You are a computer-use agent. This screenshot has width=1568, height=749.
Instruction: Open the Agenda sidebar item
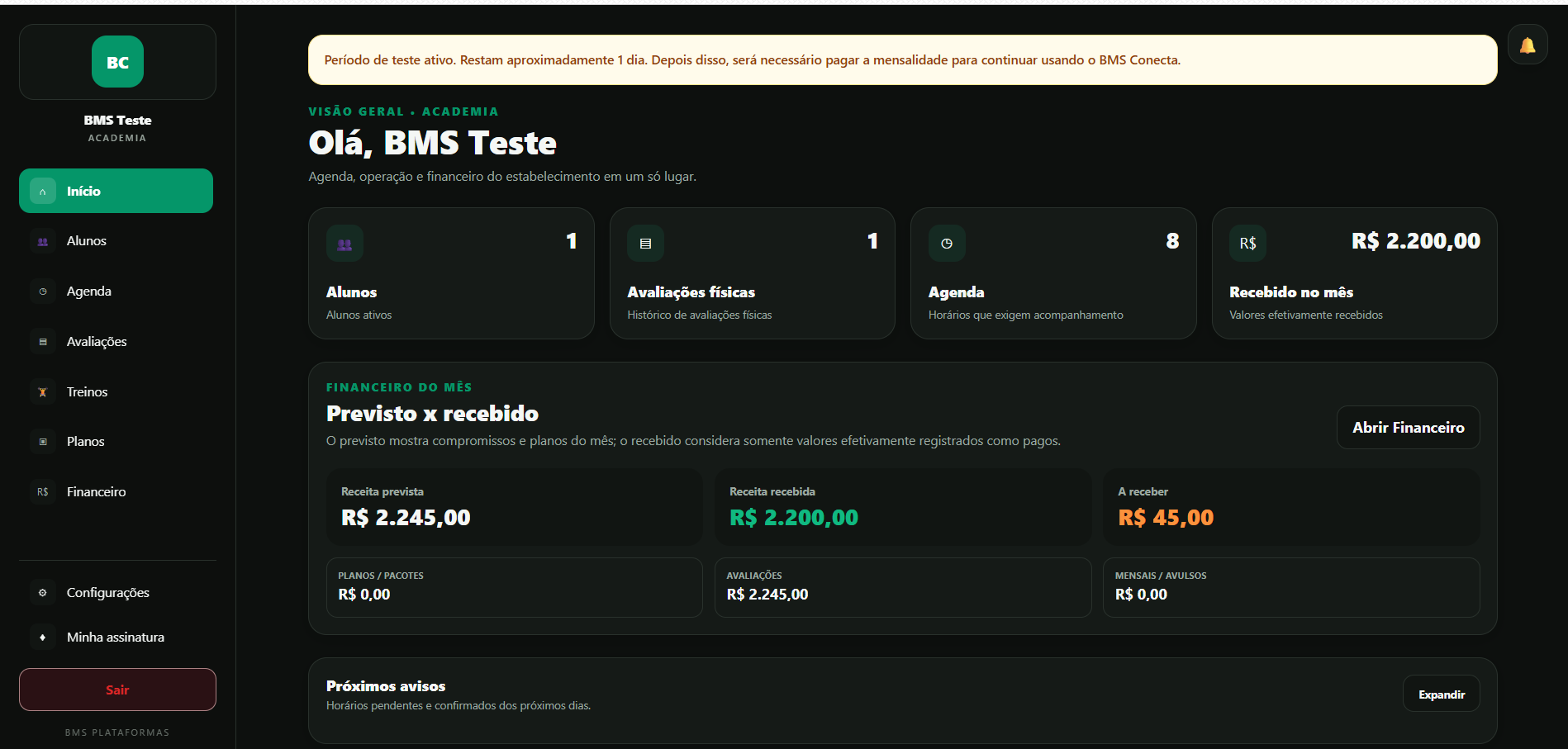tap(116, 292)
